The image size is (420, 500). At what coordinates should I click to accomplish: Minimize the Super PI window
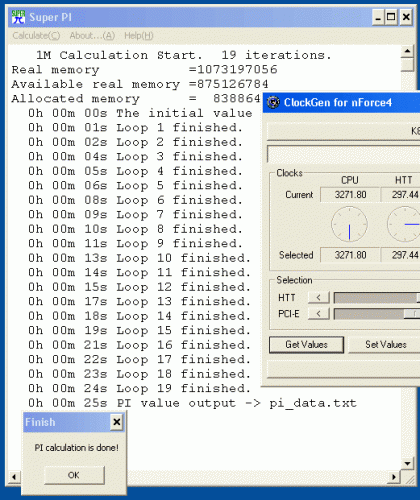click(378, 17)
